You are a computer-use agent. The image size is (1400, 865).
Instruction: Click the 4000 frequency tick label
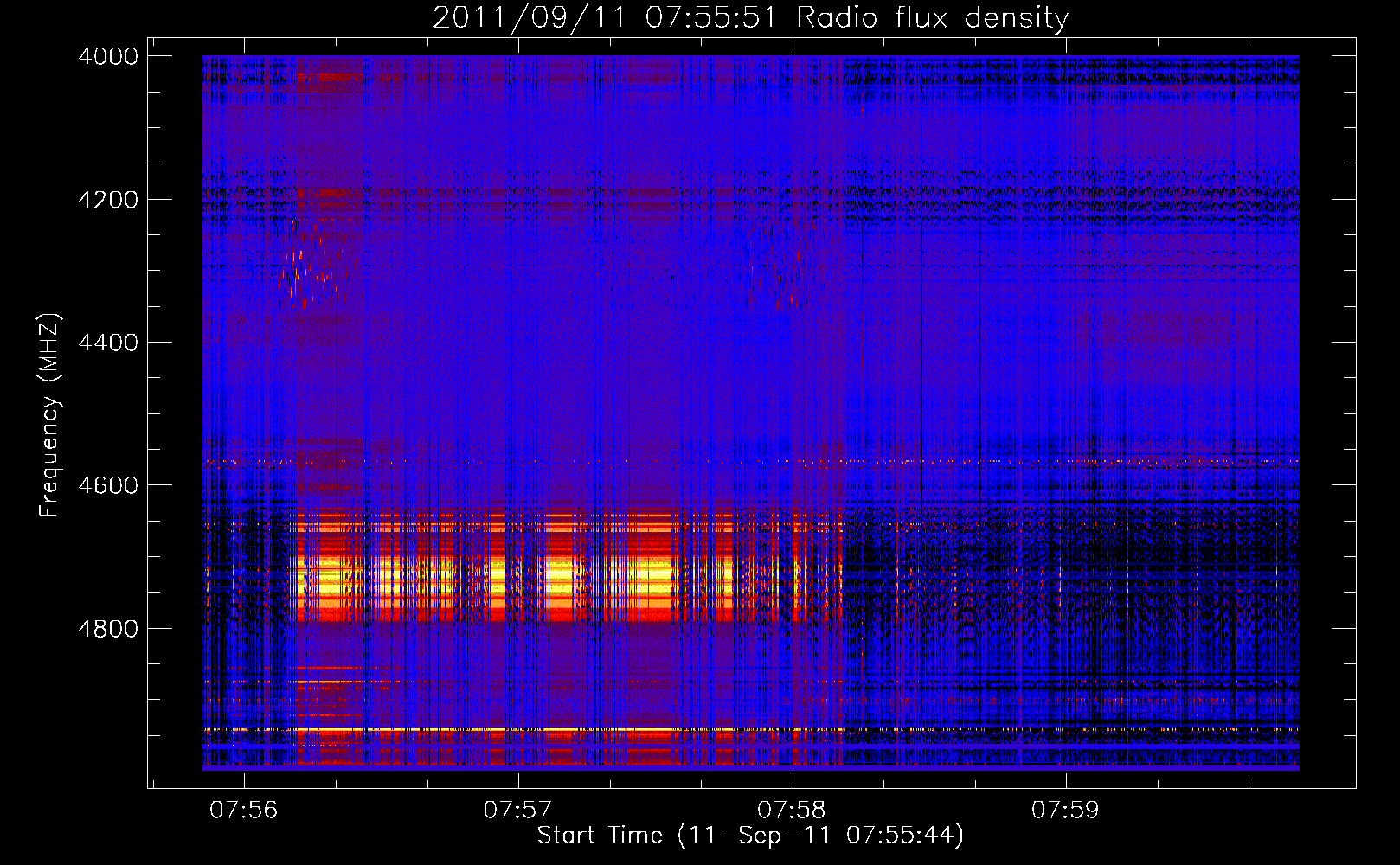tap(107, 56)
